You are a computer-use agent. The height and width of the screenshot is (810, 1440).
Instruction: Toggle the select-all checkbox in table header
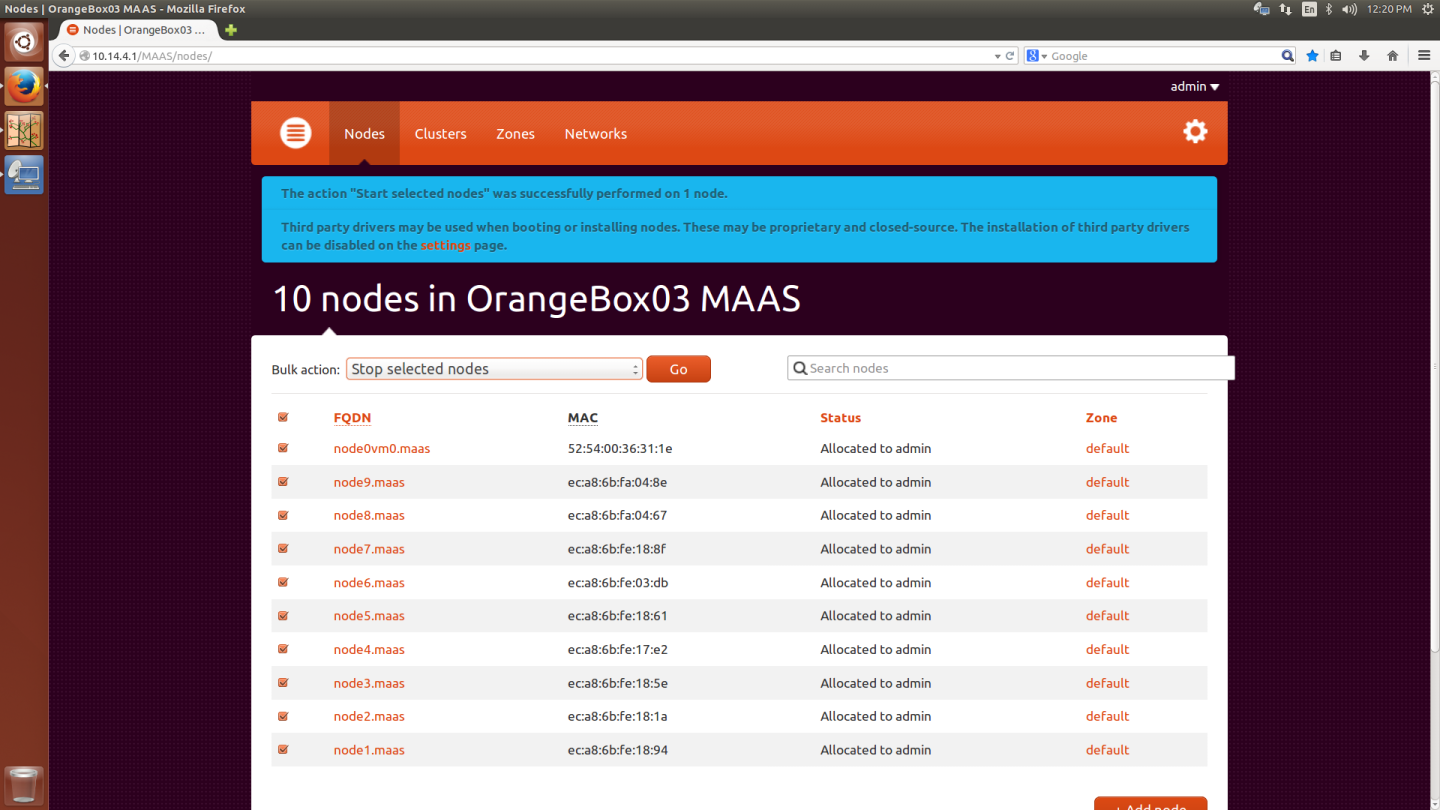[x=283, y=417]
